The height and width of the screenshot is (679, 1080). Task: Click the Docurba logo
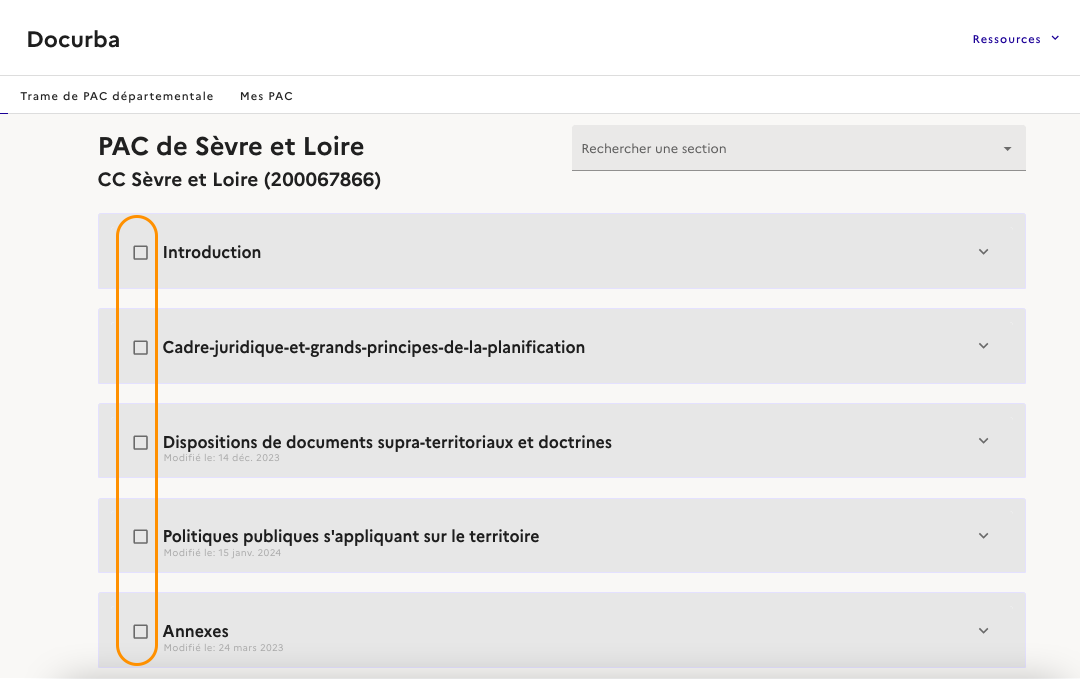coord(73,39)
